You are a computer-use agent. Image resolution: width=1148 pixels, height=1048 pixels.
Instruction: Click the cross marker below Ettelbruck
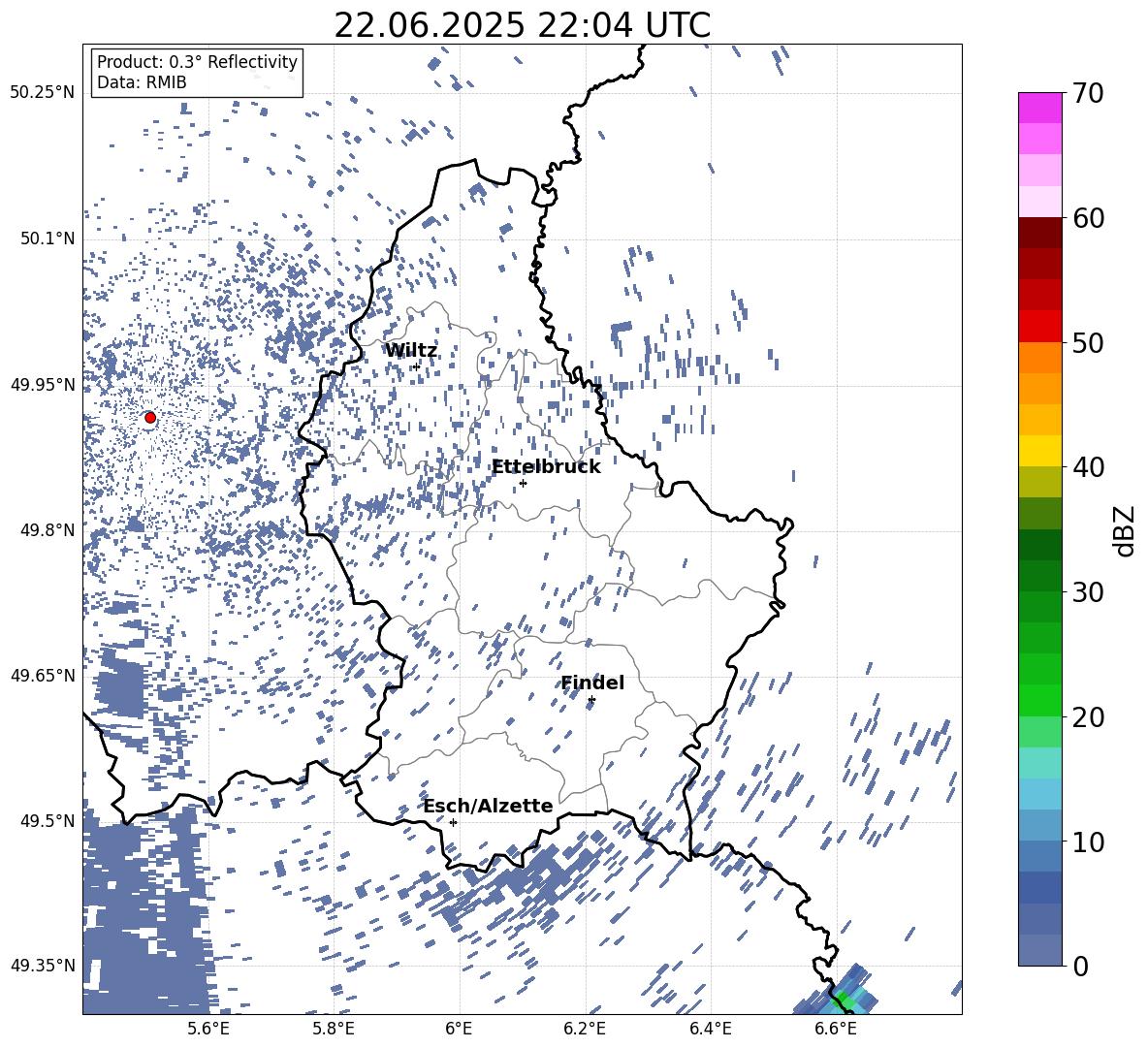click(x=523, y=483)
